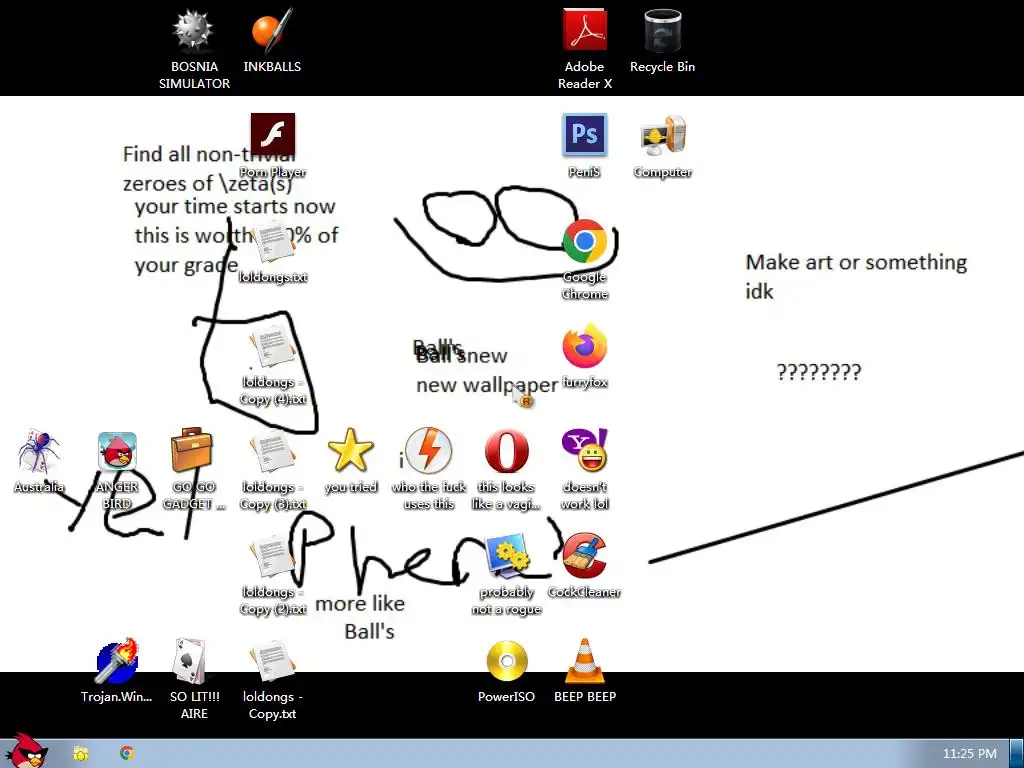
Task: Open the PowerISO disc icon
Action: 506,671
